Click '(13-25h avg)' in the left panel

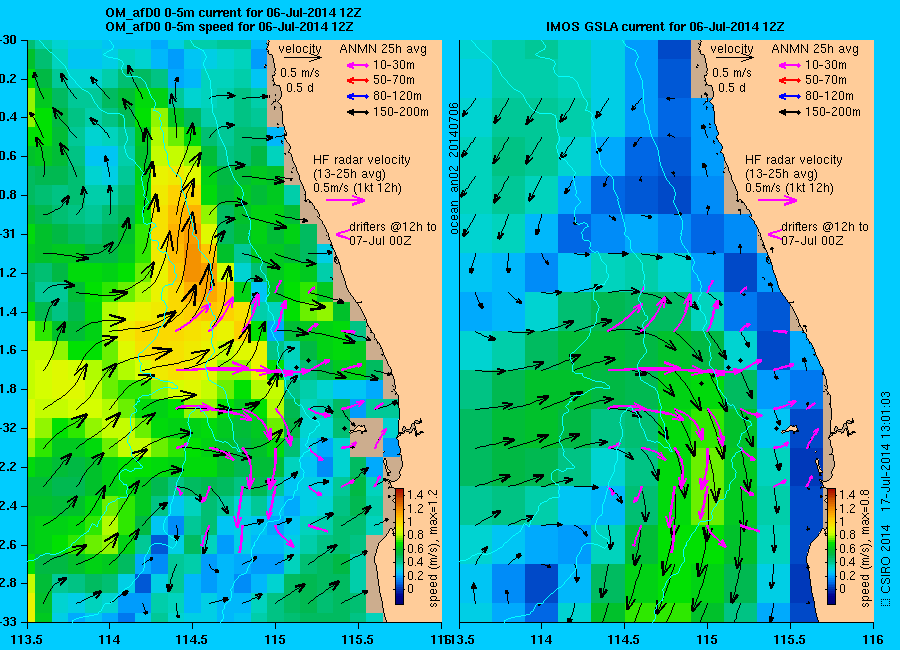click(x=349, y=174)
